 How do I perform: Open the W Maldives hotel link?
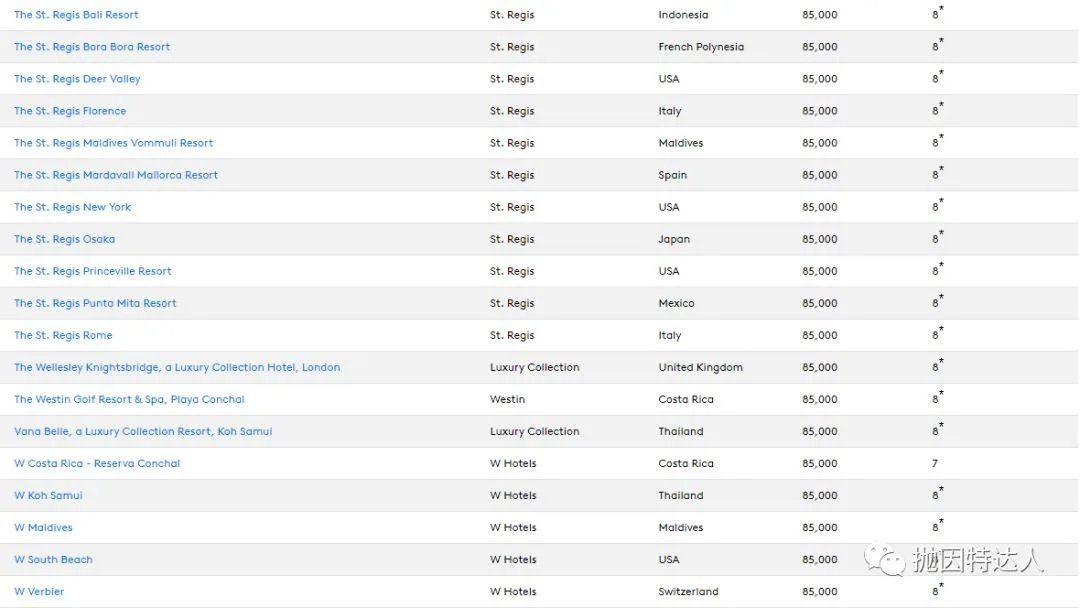coord(43,527)
